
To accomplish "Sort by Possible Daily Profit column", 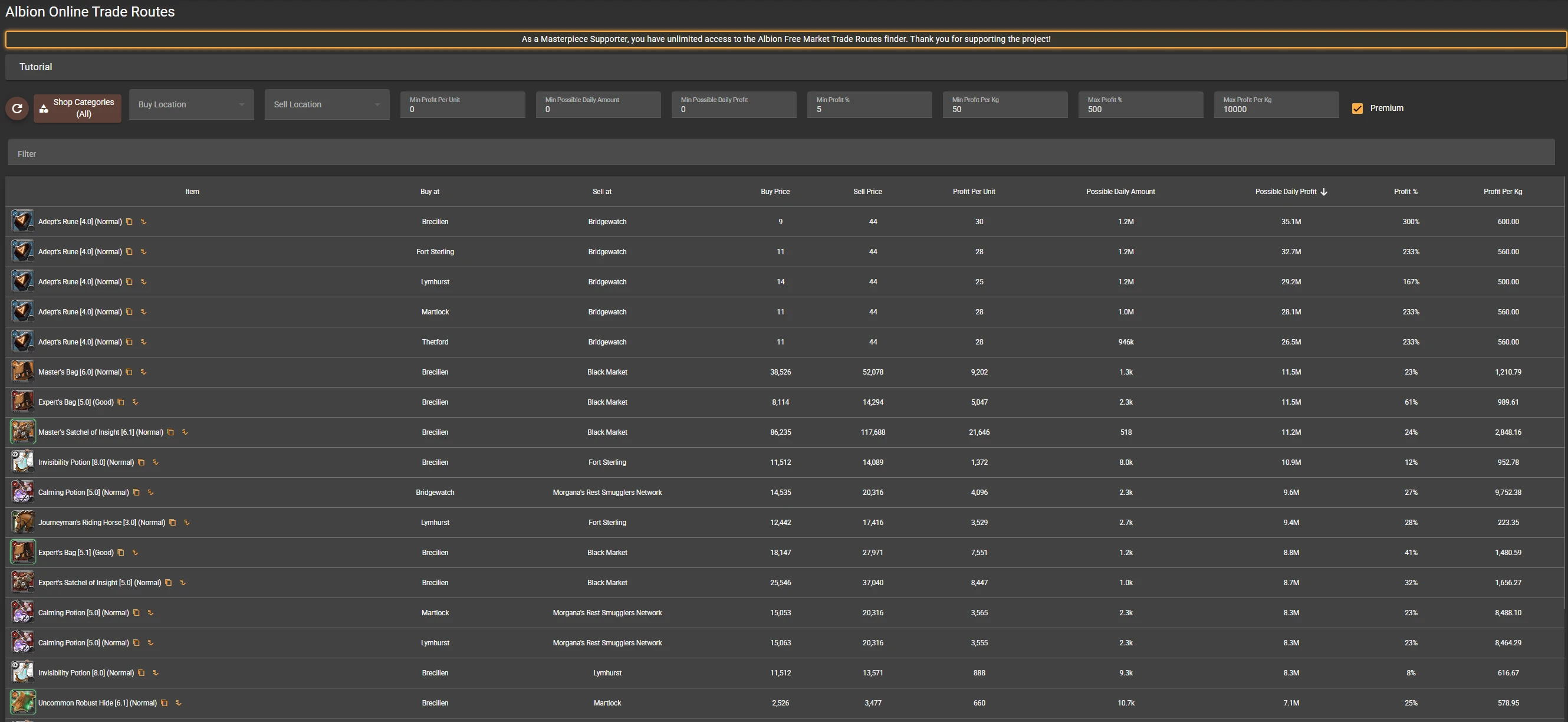I will pos(1286,191).
